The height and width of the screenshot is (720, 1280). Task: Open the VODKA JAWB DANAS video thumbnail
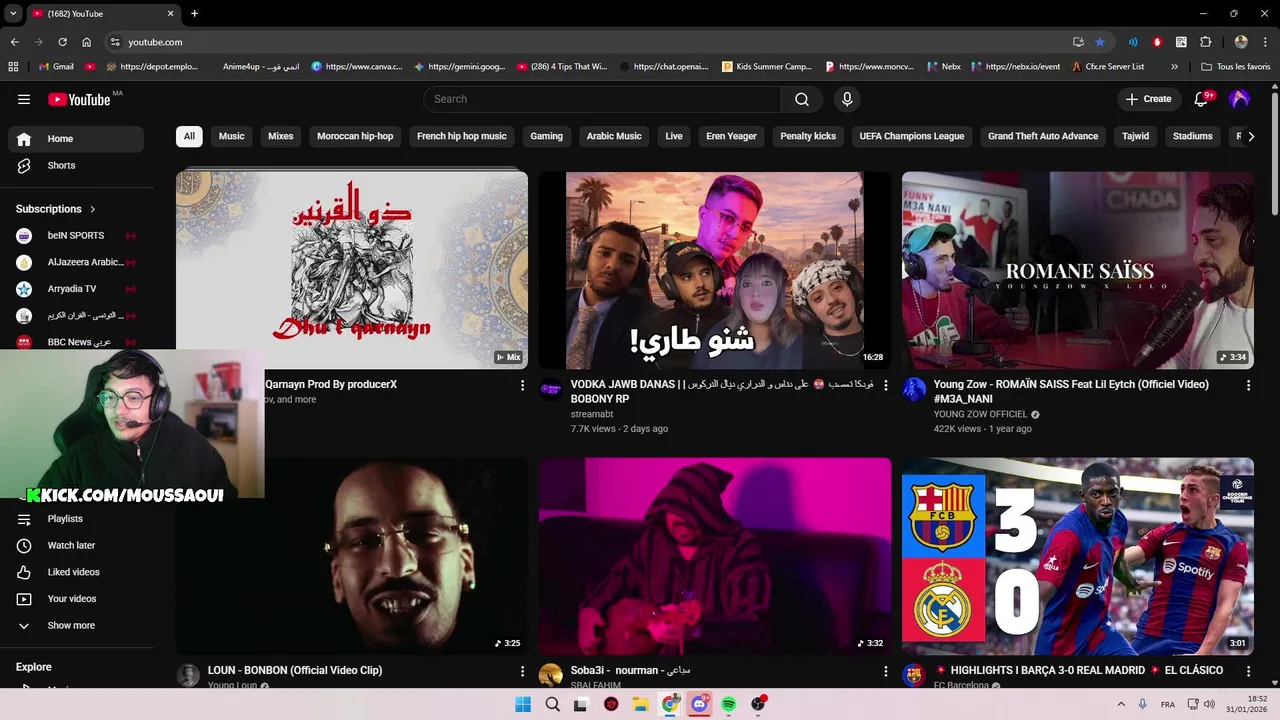pyautogui.click(x=715, y=270)
